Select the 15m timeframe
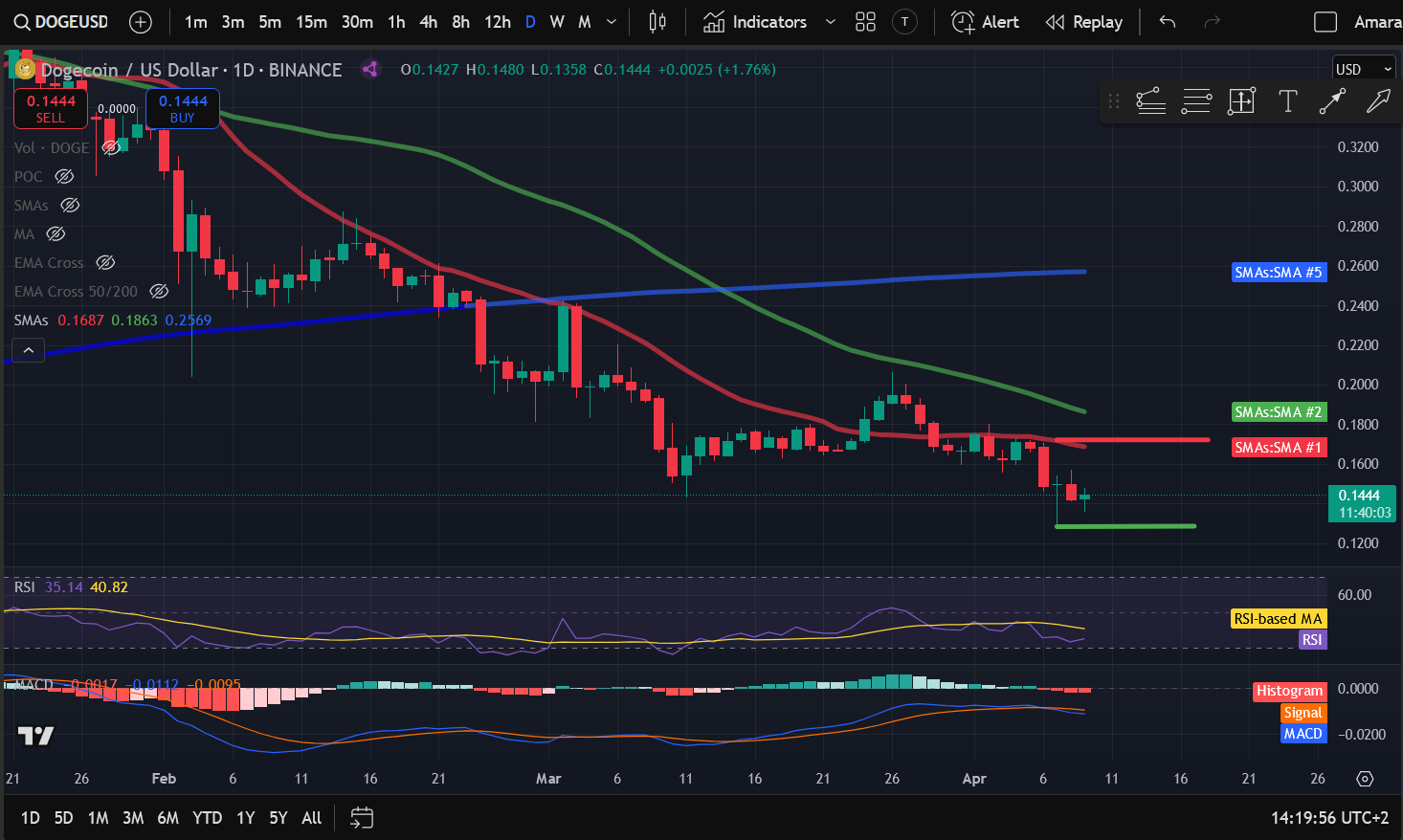 [311, 22]
